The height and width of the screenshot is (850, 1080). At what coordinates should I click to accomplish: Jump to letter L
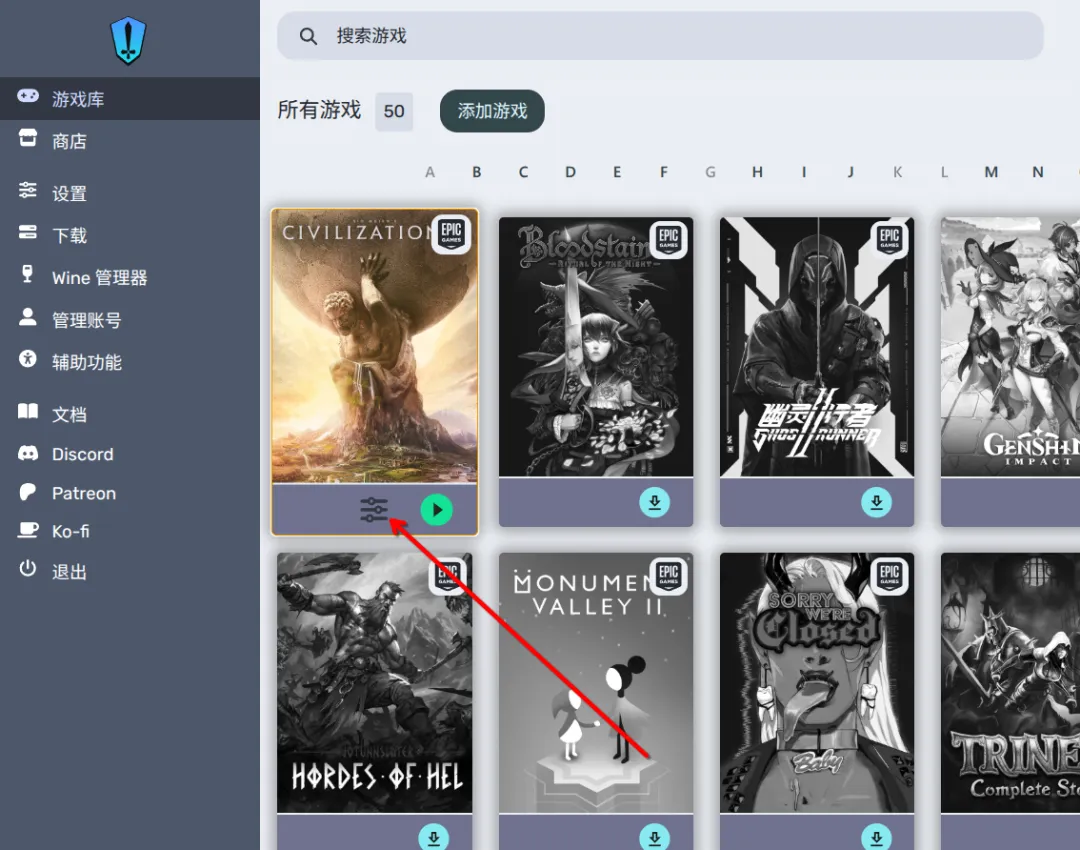point(944,172)
